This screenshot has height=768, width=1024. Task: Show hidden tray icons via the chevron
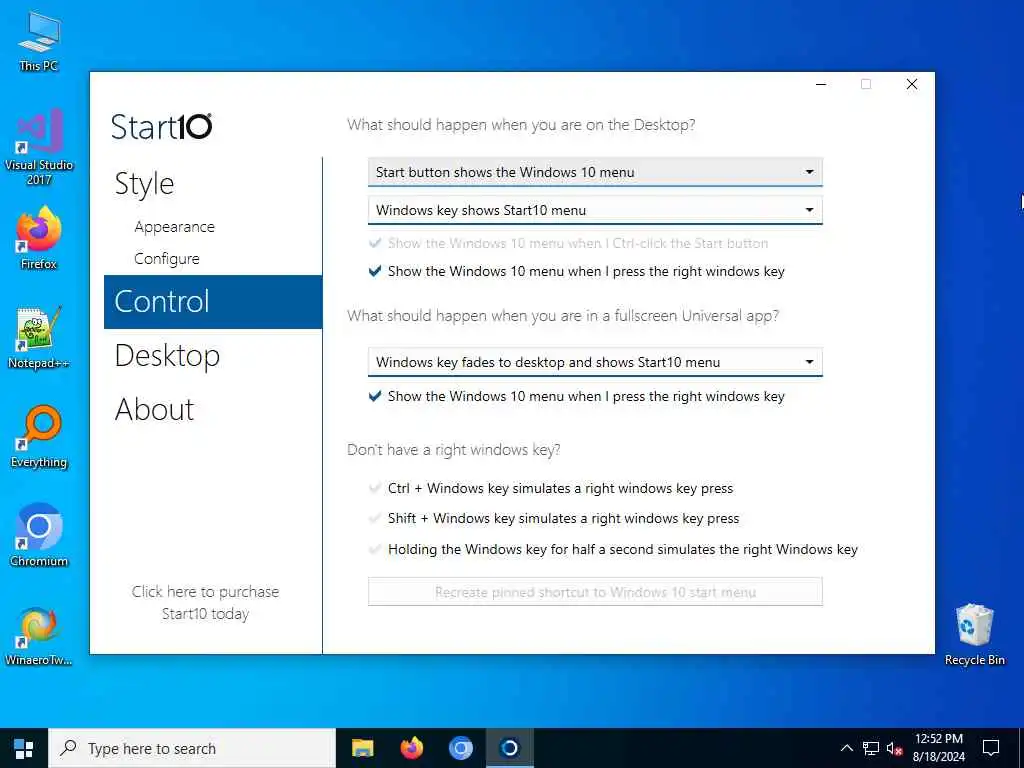tap(846, 748)
